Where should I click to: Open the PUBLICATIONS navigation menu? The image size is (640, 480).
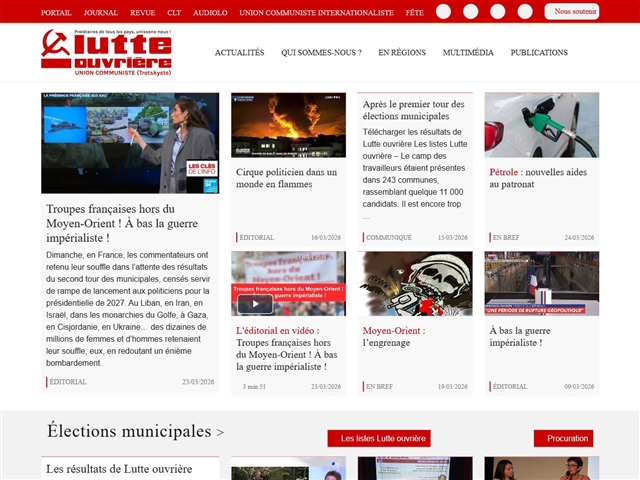tap(539, 52)
